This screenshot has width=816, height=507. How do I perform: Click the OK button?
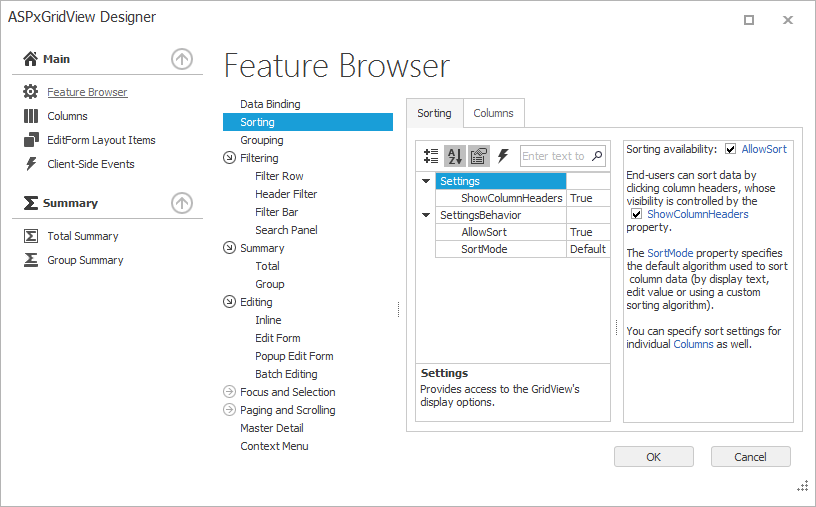(654, 457)
